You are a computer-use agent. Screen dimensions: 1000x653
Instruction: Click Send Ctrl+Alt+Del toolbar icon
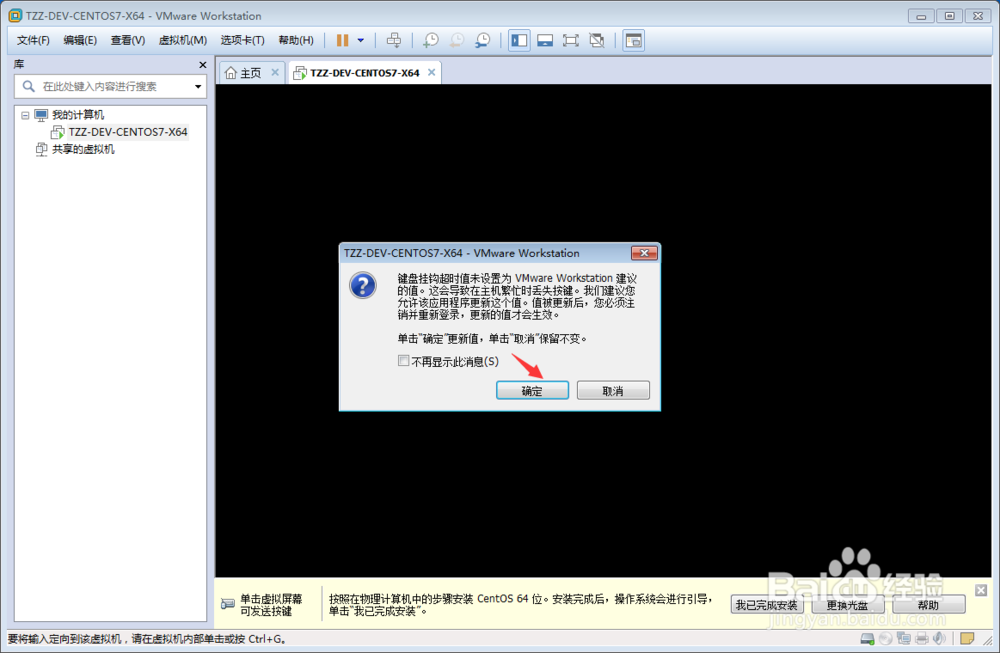click(394, 41)
